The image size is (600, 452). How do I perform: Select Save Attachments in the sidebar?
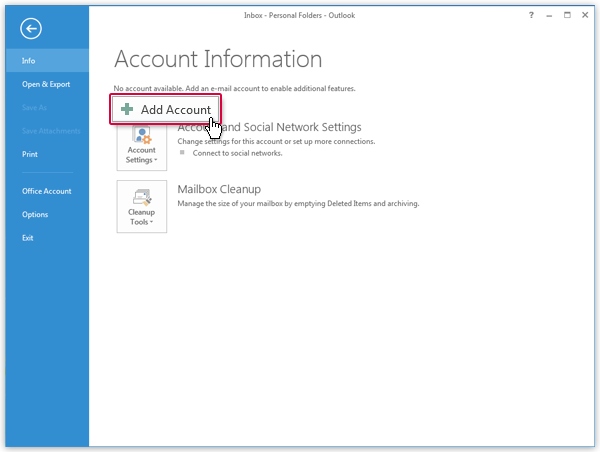click(48, 131)
